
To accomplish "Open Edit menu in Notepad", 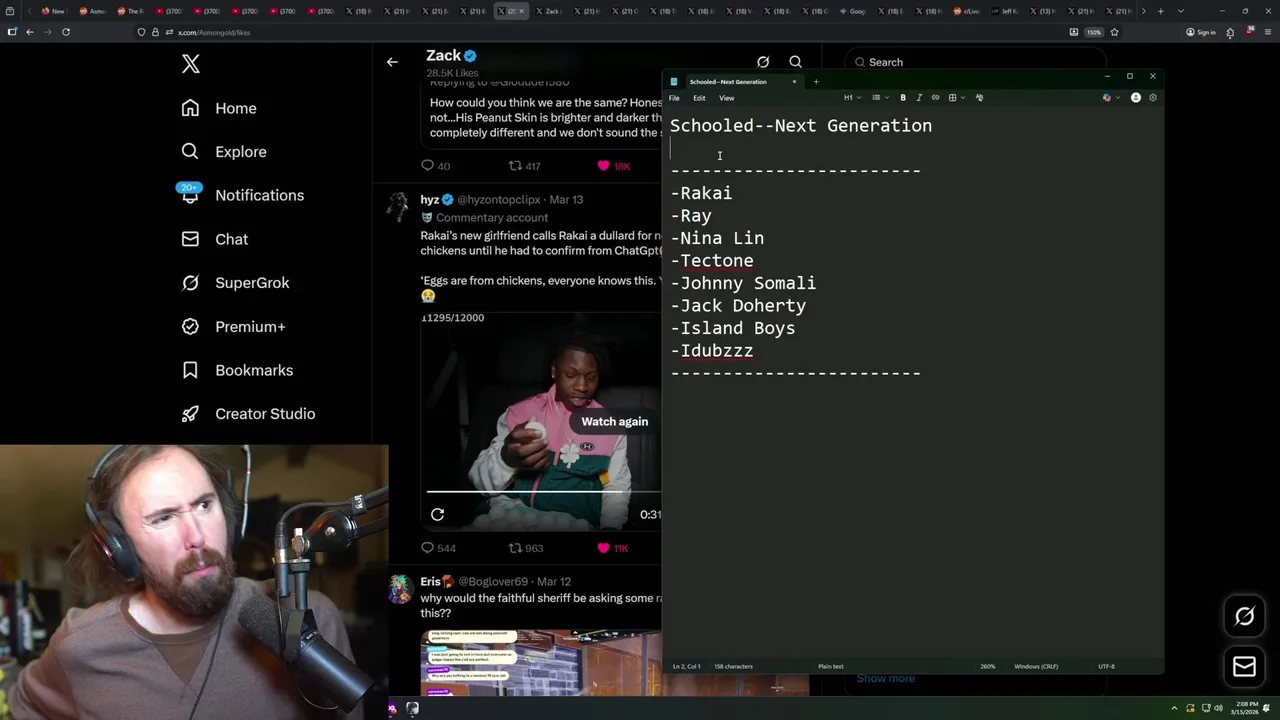I will 699,98.
